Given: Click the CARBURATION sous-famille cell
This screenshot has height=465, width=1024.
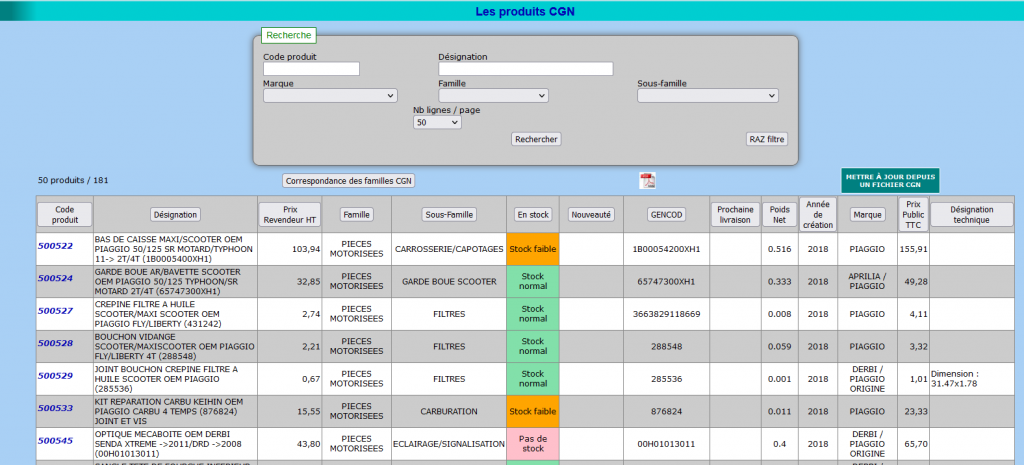Looking at the screenshot, I should pyautogui.click(x=449, y=411).
